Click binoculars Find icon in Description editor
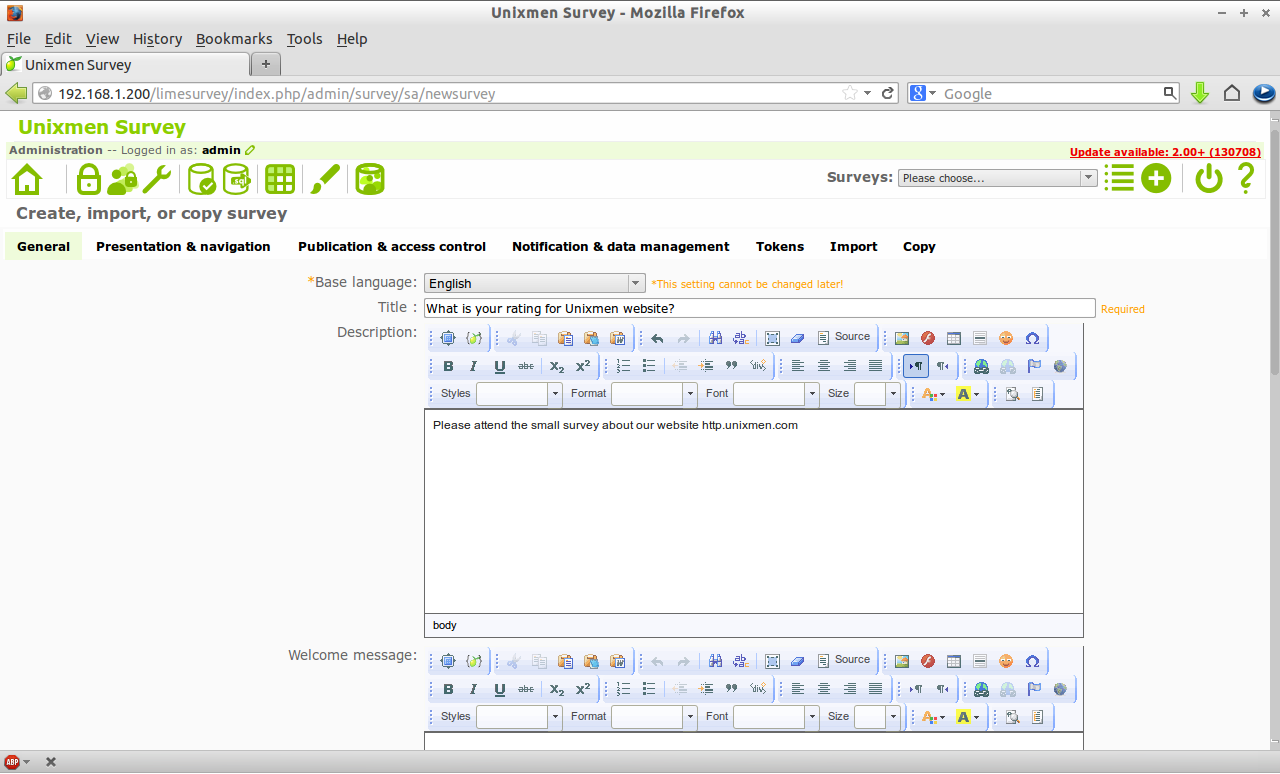1280x774 pixels. point(715,338)
